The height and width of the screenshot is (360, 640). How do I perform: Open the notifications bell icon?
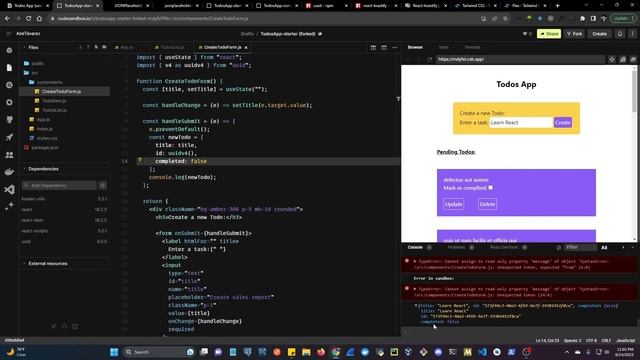(x=620, y=34)
